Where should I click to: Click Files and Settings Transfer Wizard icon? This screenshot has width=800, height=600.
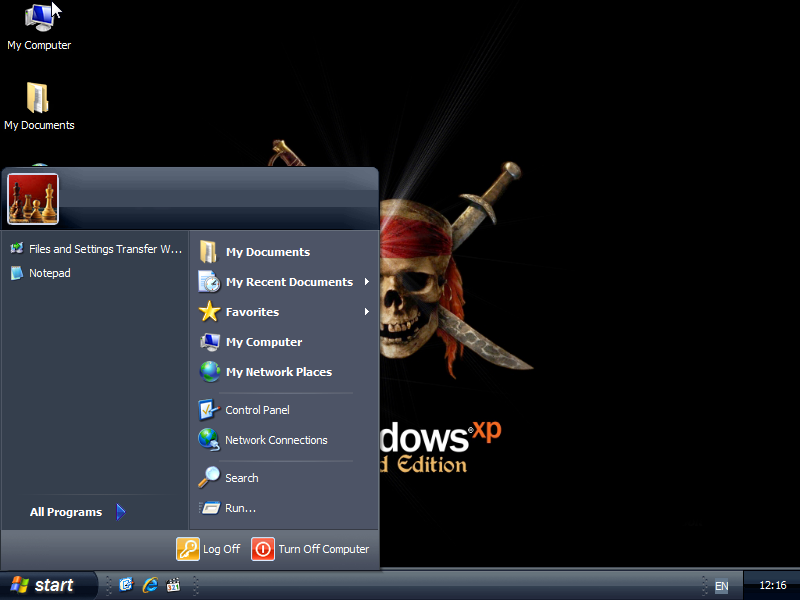(x=17, y=249)
